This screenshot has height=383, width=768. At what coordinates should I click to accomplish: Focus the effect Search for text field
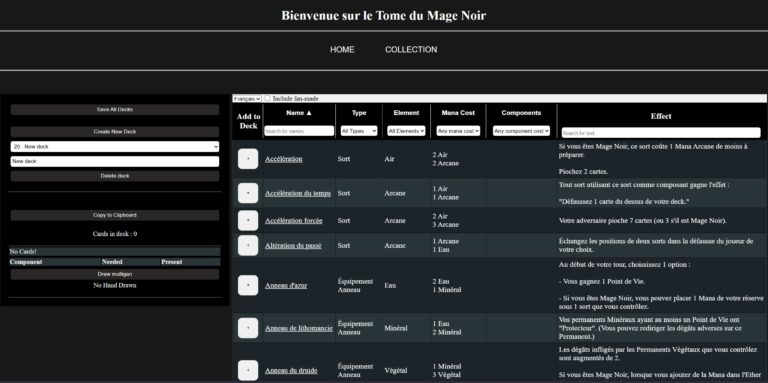pyautogui.click(x=661, y=133)
